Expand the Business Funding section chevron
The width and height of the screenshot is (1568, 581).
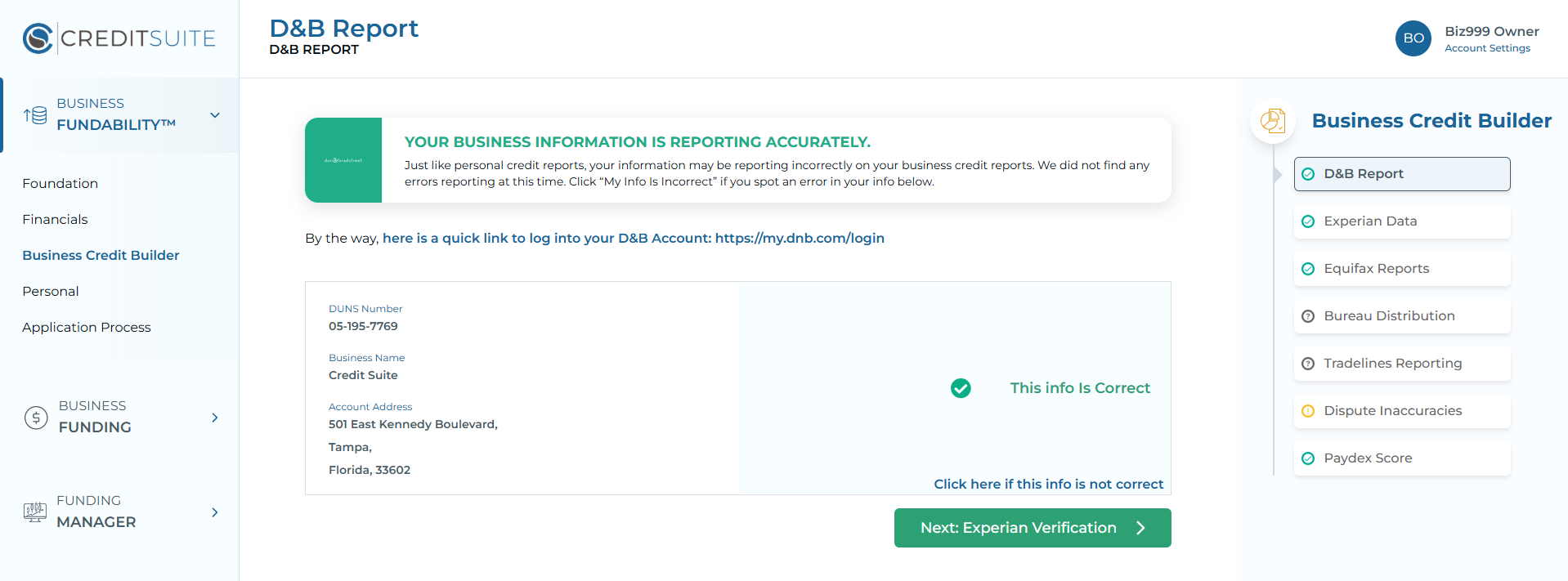click(x=215, y=418)
